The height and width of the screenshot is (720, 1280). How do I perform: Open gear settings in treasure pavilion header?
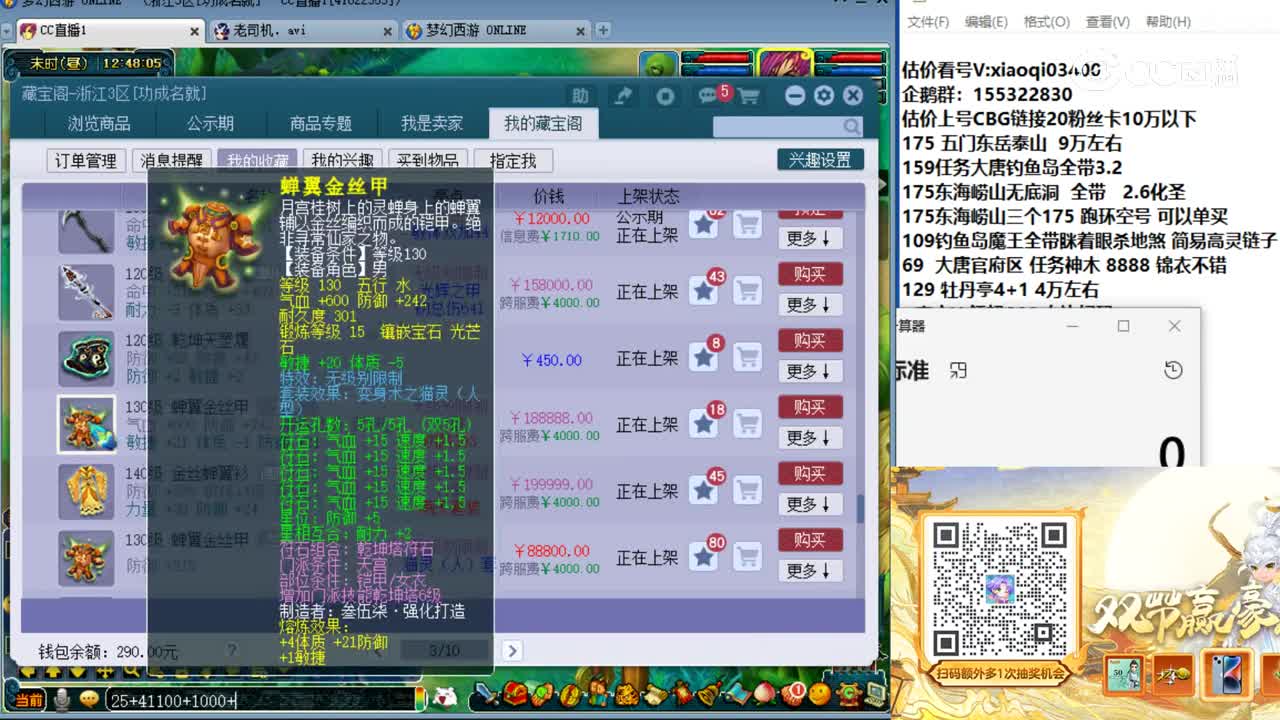[824, 96]
